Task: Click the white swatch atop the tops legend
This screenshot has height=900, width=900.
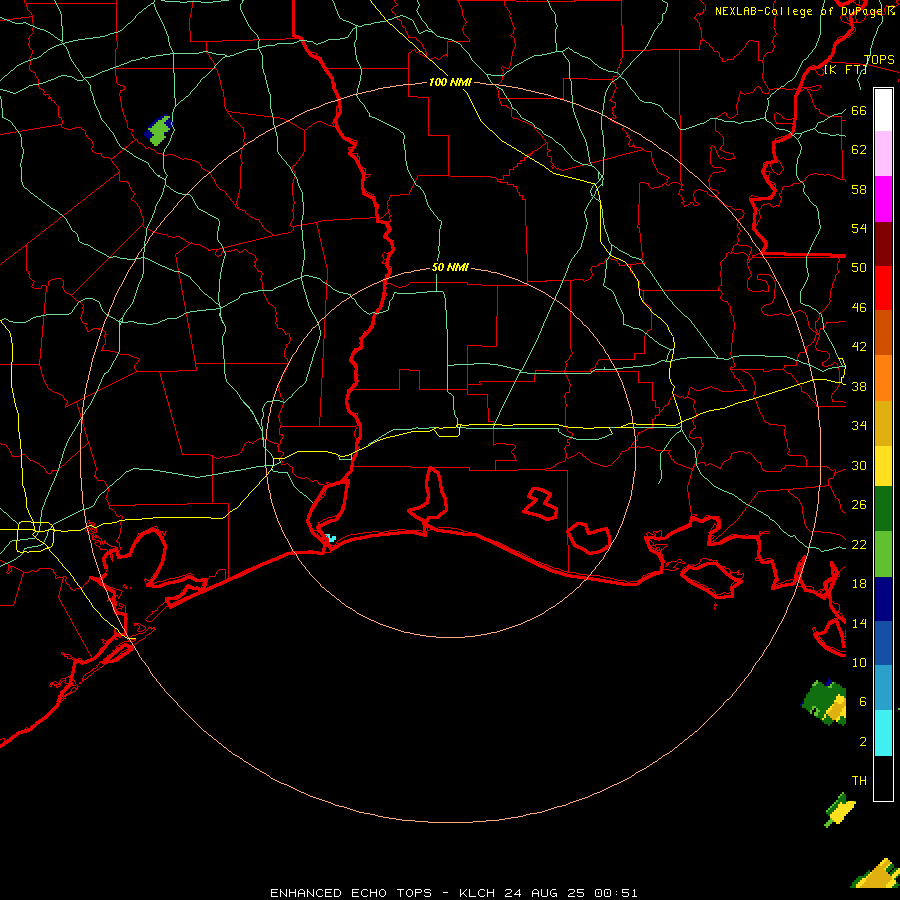Action: (x=883, y=110)
